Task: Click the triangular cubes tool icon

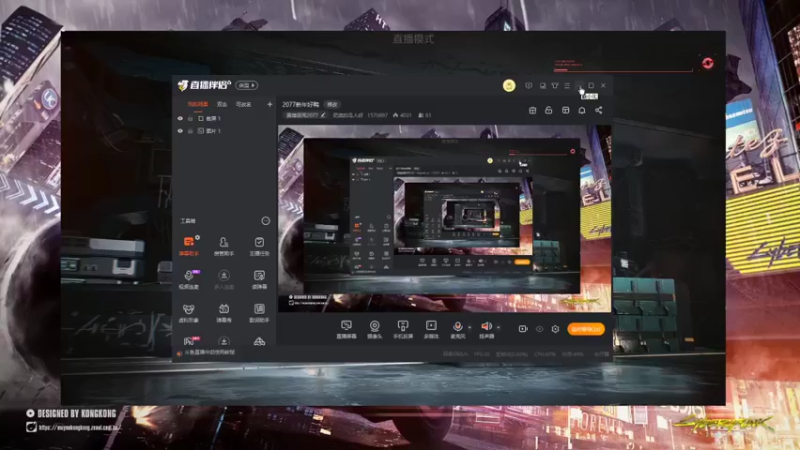Action: (259, 341)
